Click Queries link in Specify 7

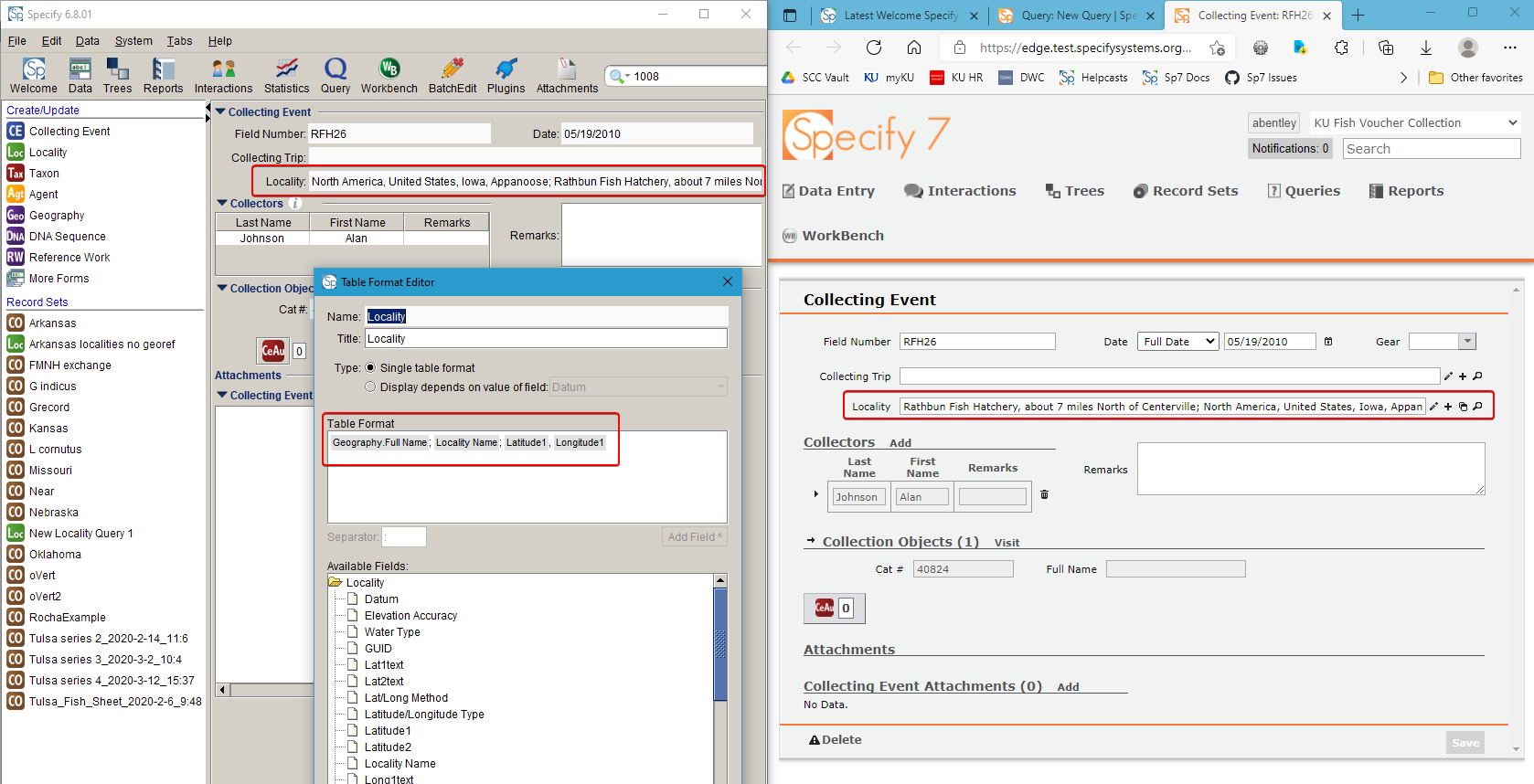1304,191
